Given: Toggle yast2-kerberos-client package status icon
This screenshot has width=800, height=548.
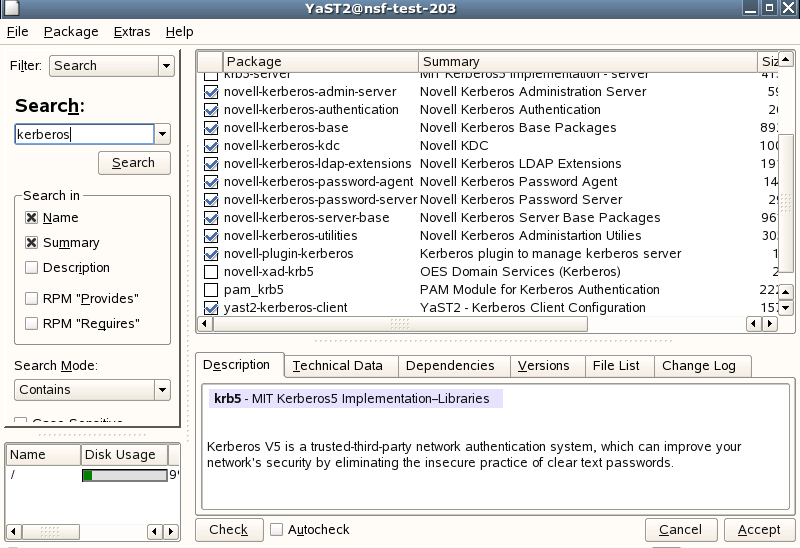Looking at the screenshot, I should 211,308.
